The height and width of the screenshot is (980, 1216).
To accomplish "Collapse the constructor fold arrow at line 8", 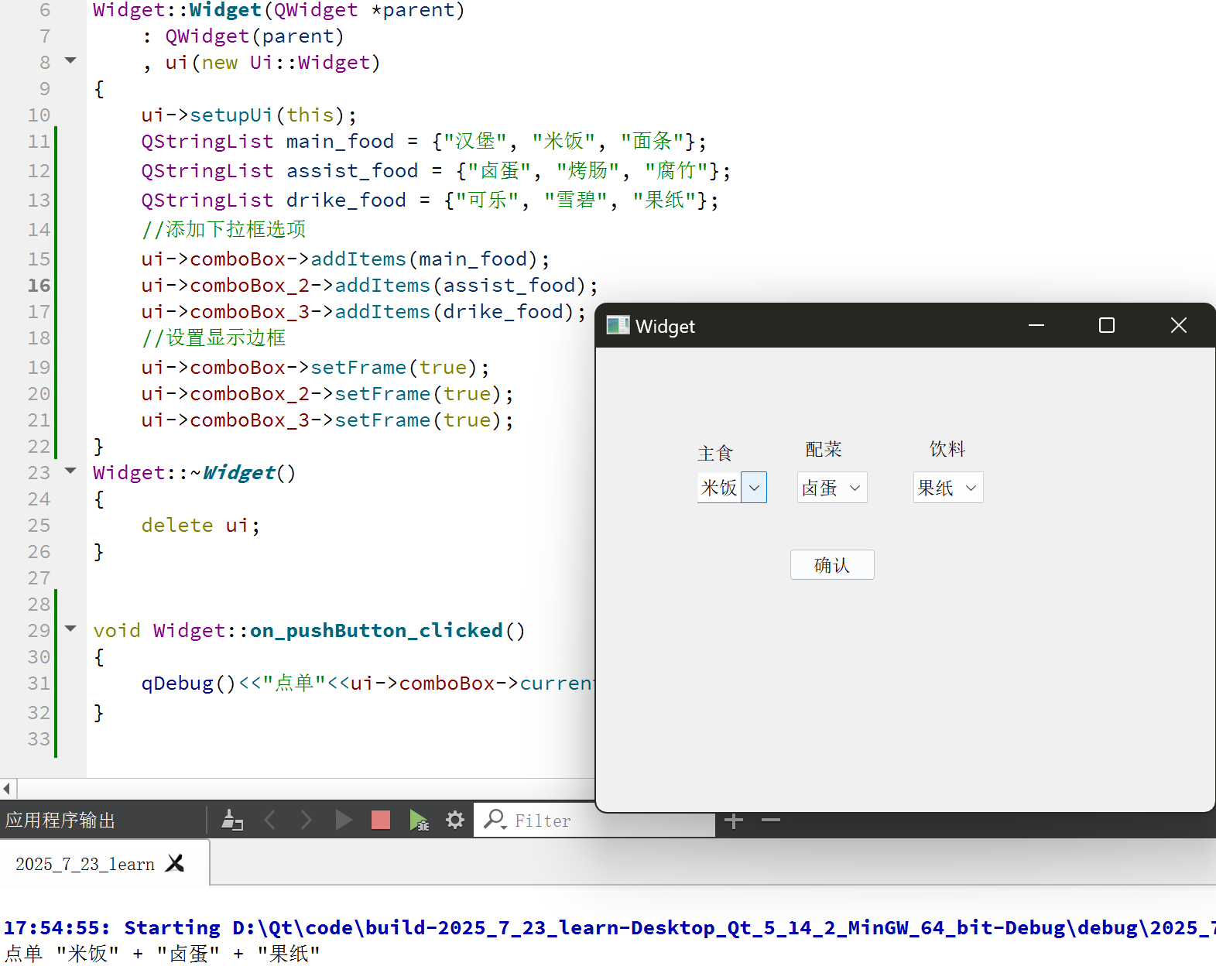I will [x=70, y=60].
